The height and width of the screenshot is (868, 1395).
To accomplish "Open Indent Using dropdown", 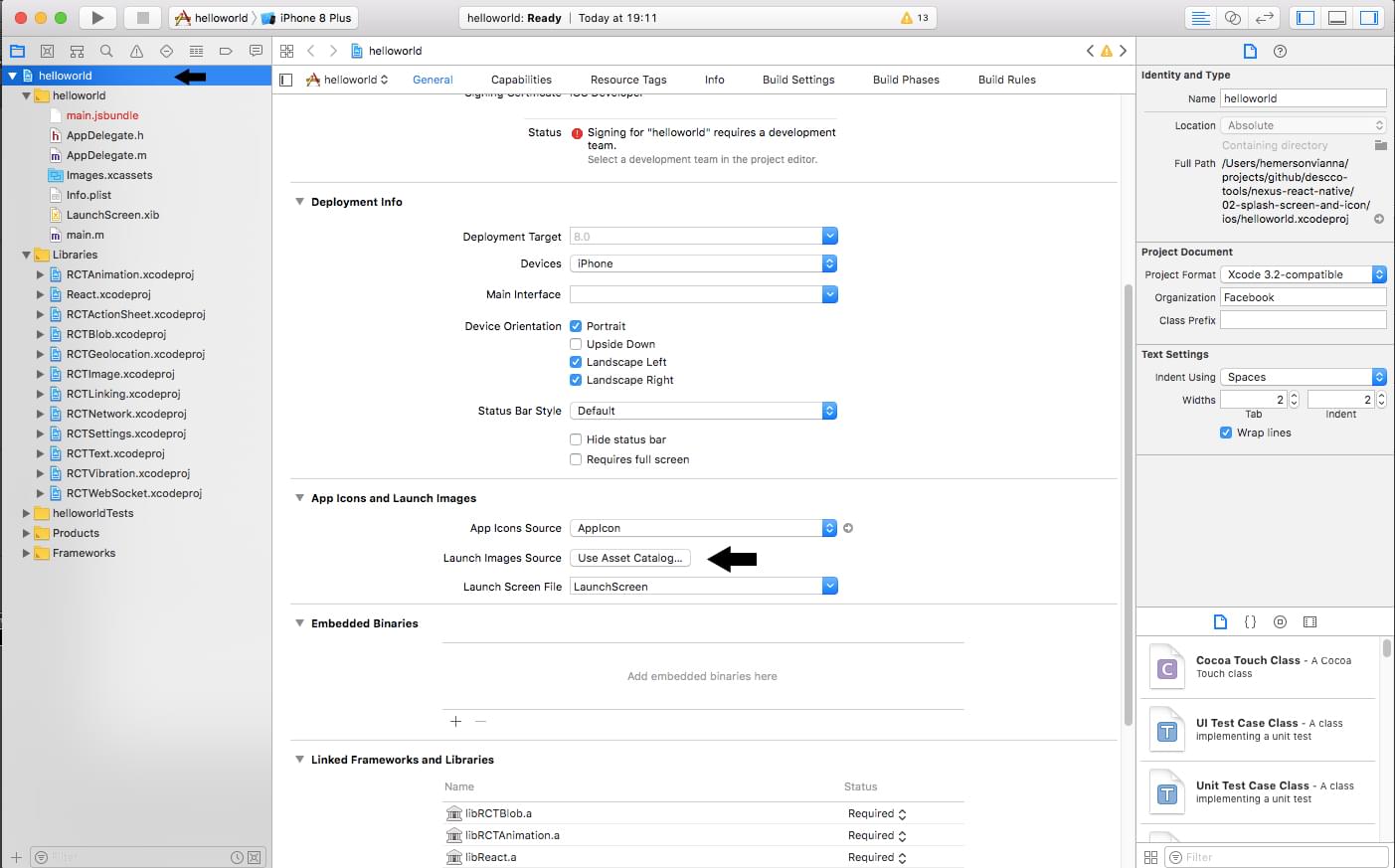I will [1304, 377].
